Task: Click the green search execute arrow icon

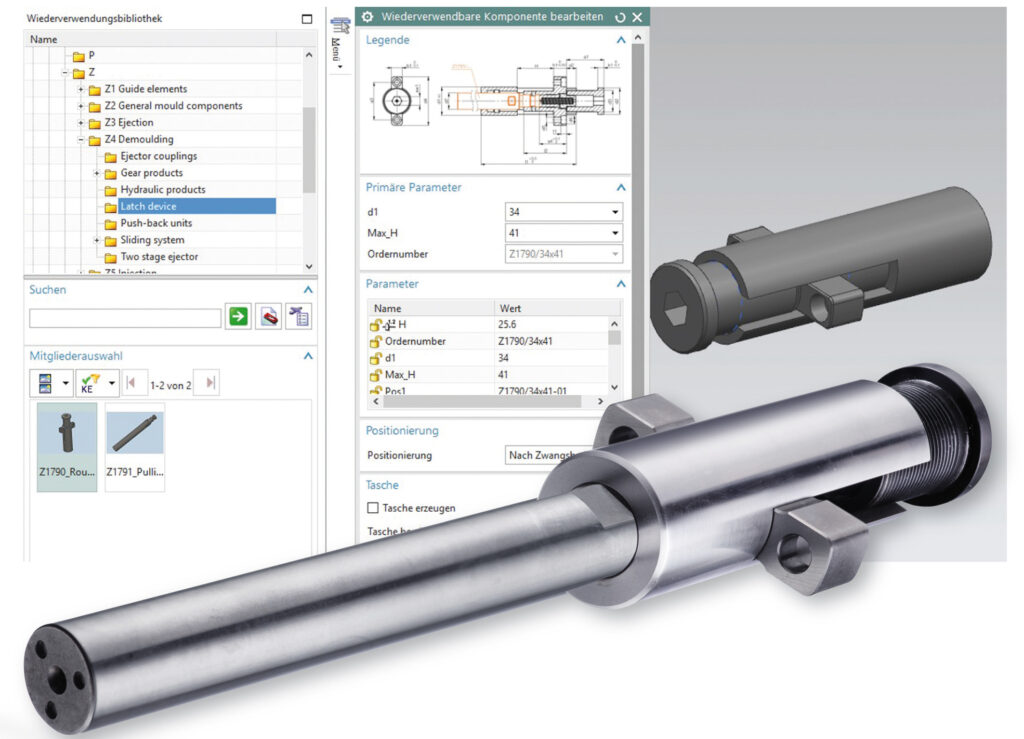Action: pyautogui.click(x=237, y=316)
